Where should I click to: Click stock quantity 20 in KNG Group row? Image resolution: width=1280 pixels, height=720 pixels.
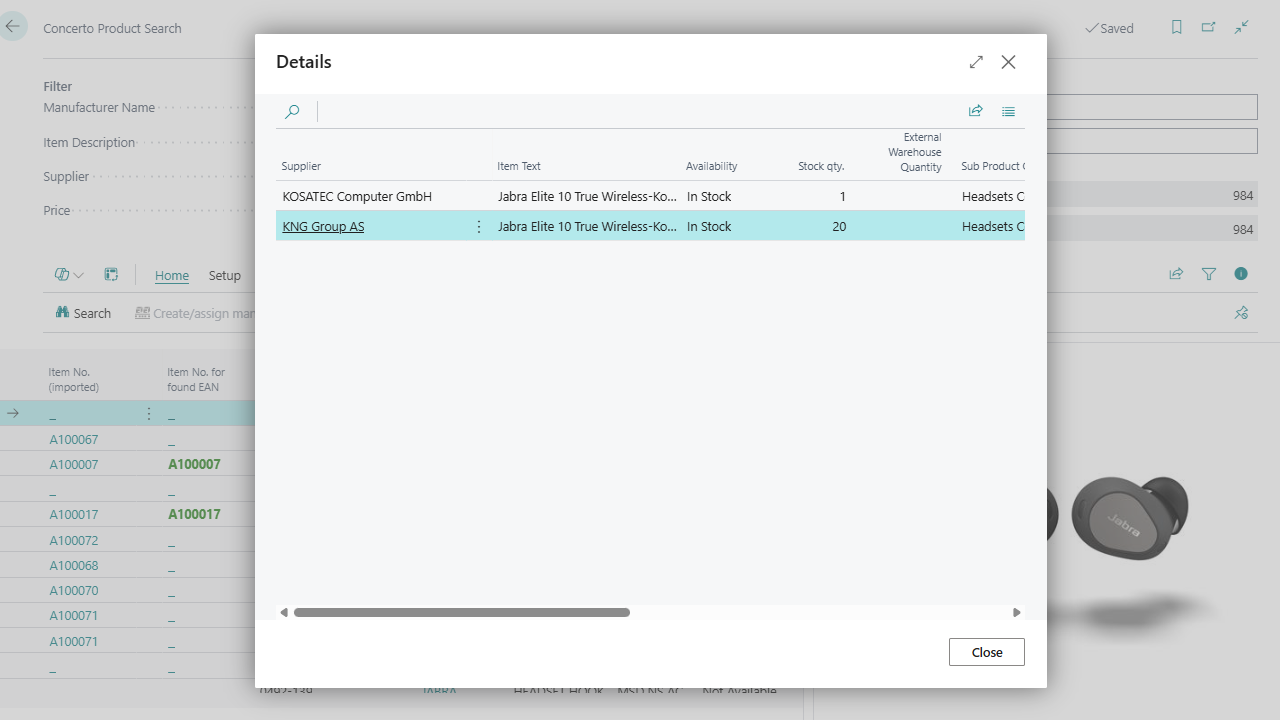(x=839, y=227)
